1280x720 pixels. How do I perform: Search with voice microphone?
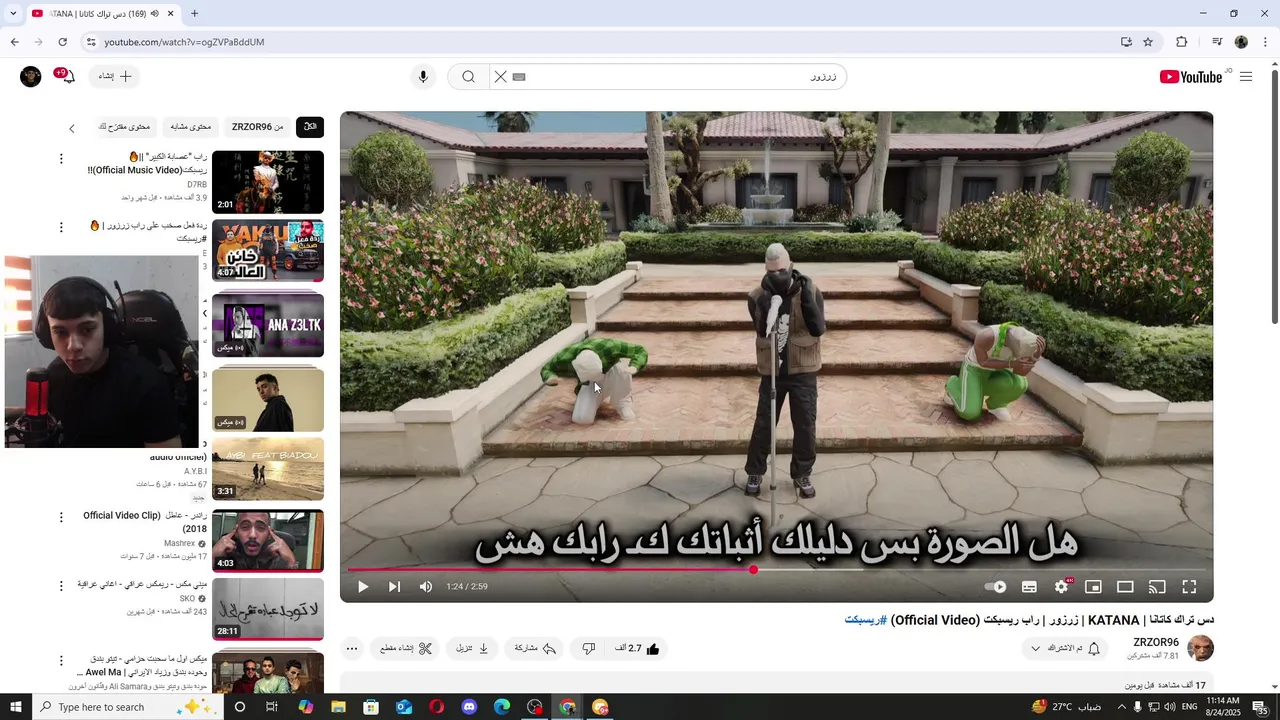423,77
